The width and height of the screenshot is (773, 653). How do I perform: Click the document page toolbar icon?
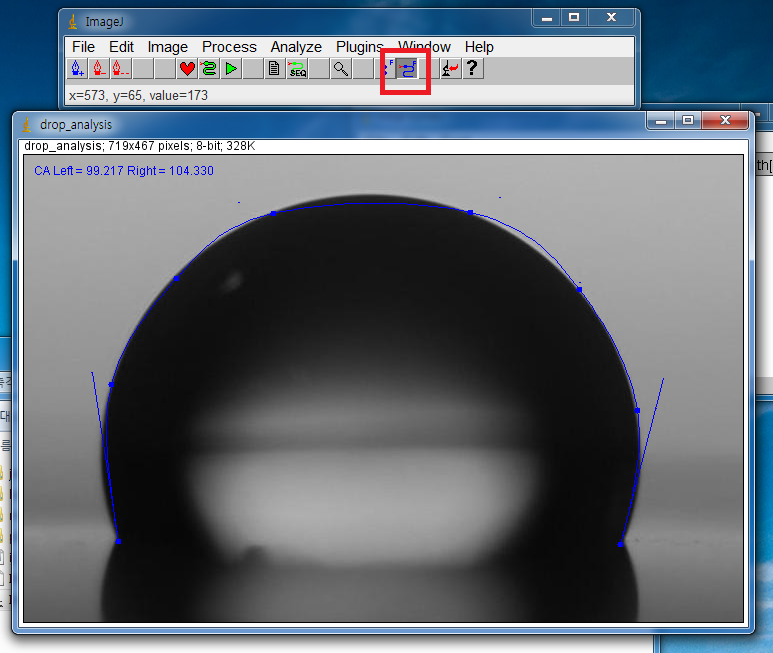tap(274, 69)
